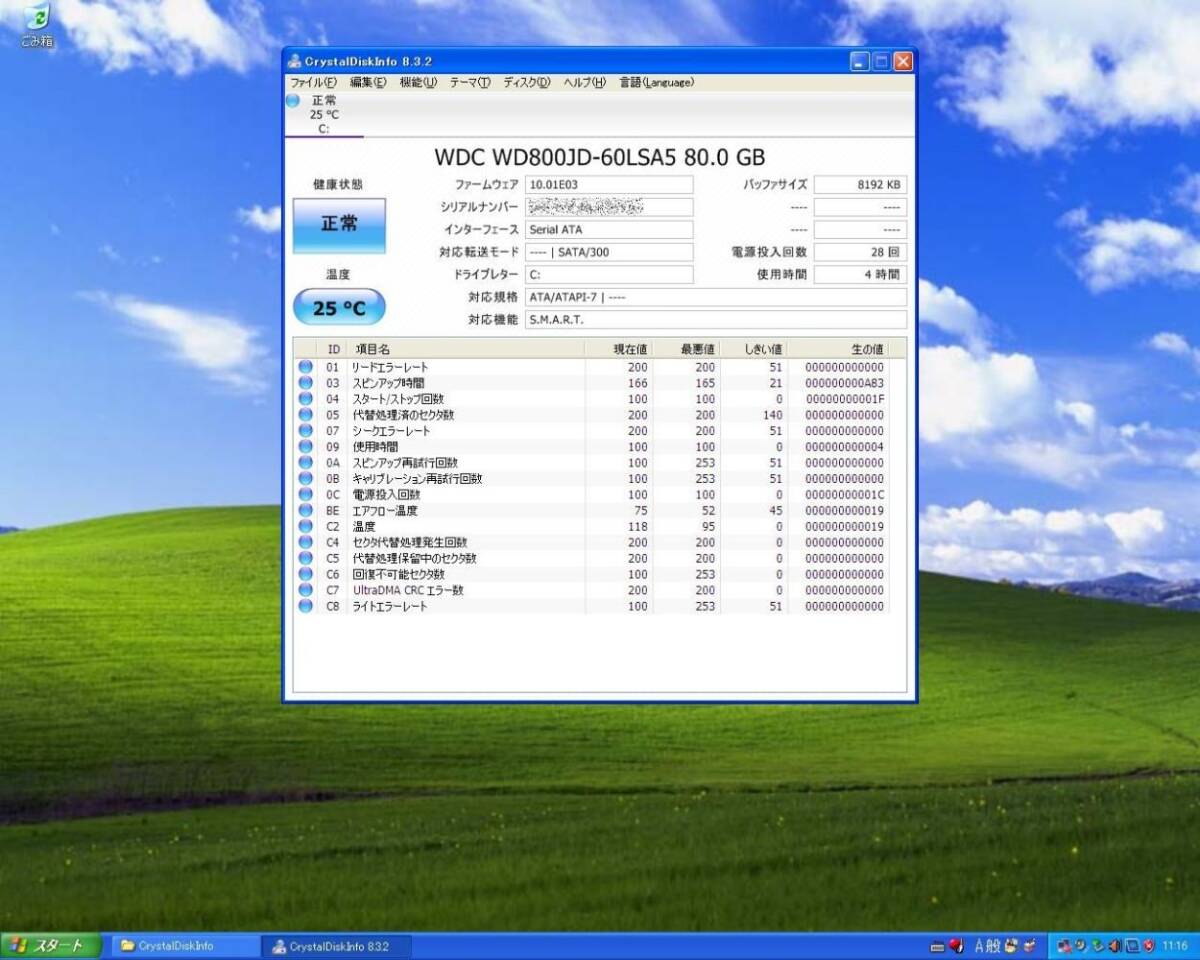Click raw value 00000000001F in スタート/ストップ回数 row
The image size is (1200, 960).
[844, 399]
